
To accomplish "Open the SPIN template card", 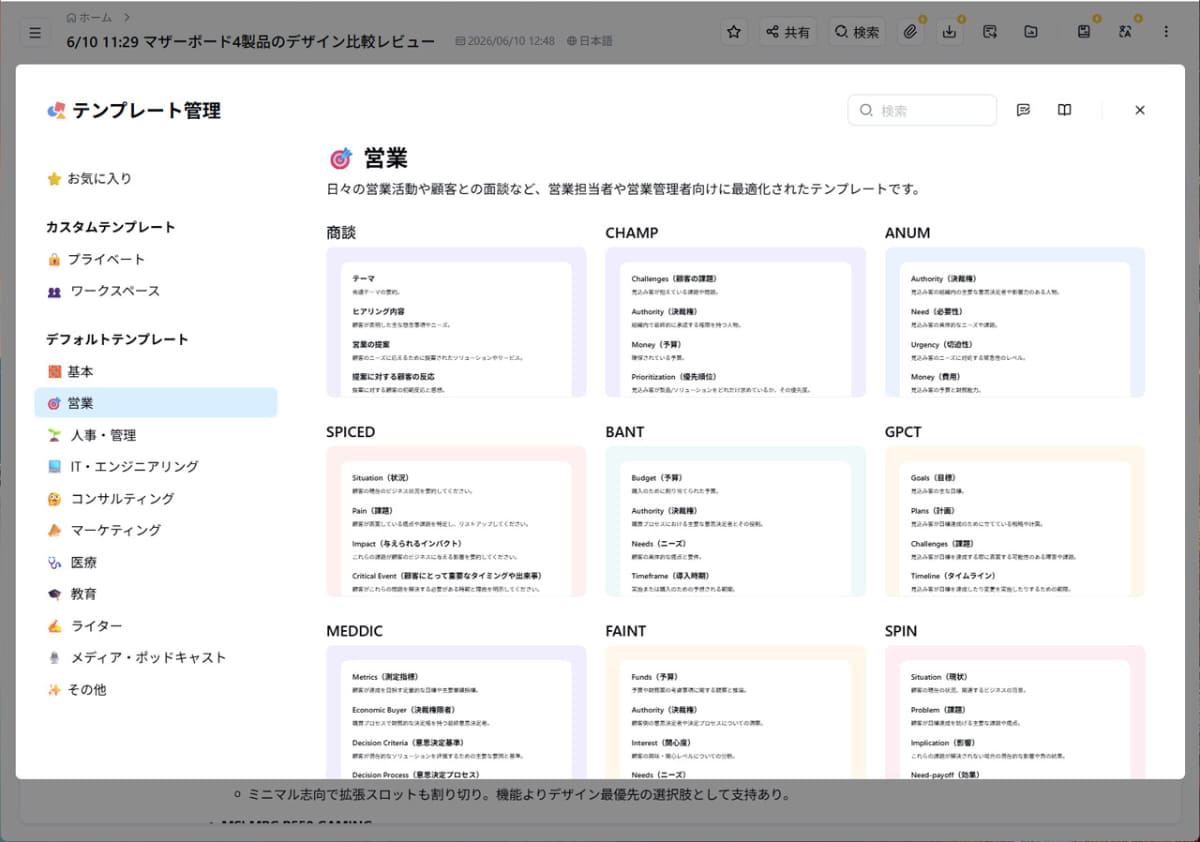I will [x=1015, y=712].
